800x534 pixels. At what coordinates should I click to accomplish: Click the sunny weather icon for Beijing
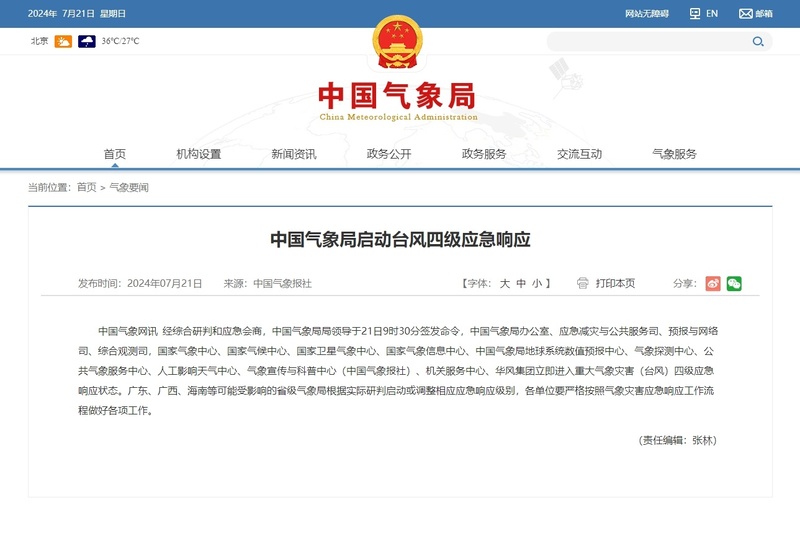tap(63, 41)
